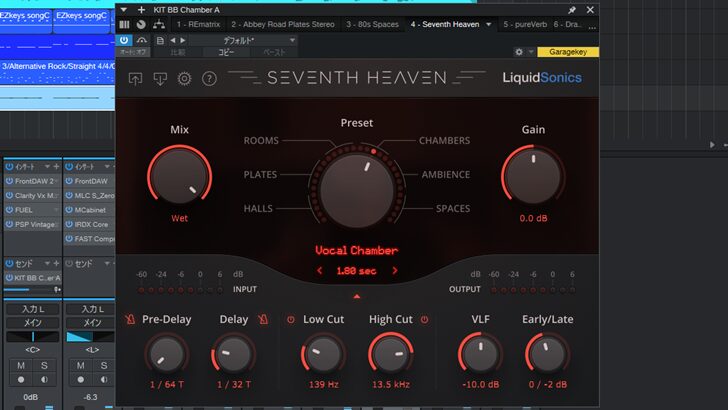The height and width of the screenshot is (410, 728).
Task: Click the macro knob pie icon
Action: [x=141, y=24]
